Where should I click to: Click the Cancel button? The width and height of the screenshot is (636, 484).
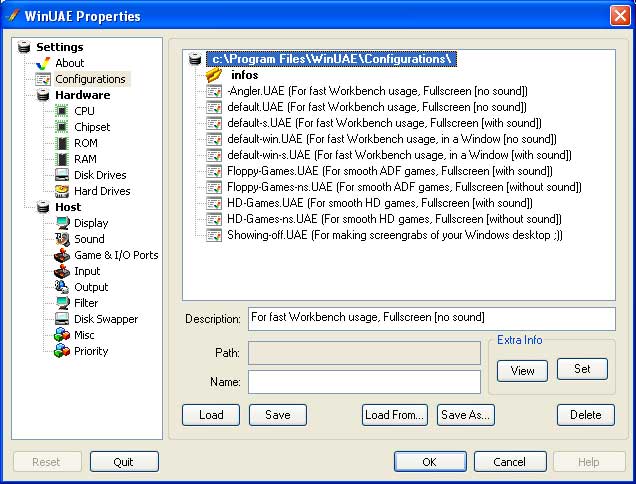(510, 462)
